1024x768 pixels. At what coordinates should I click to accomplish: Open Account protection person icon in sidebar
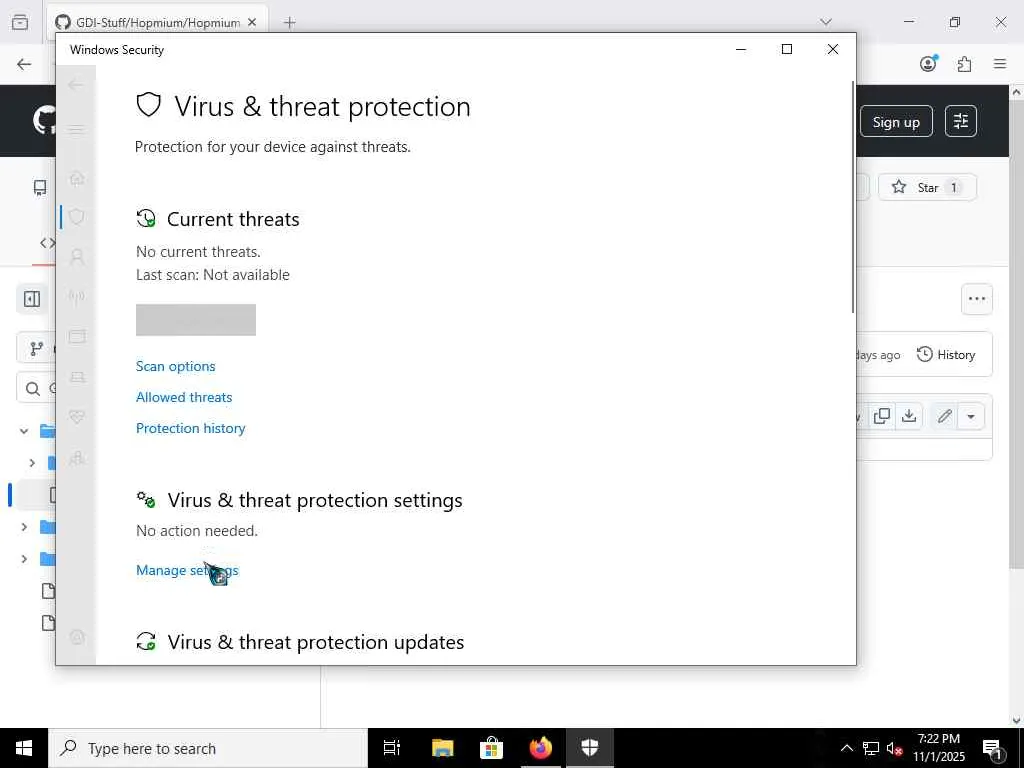pyautogui.click(x=77, y=257)
